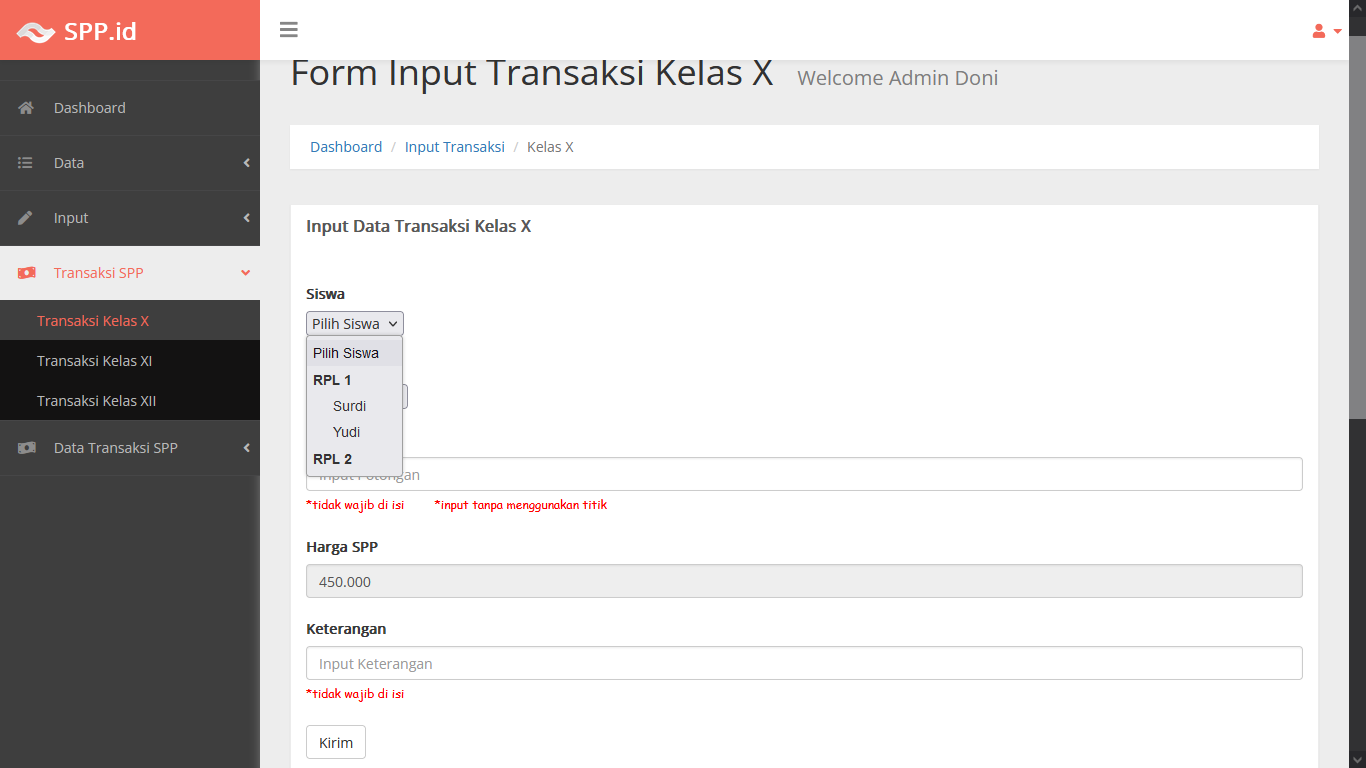Click the Input pencil icon in sidebar

click(x=26, y=218)
